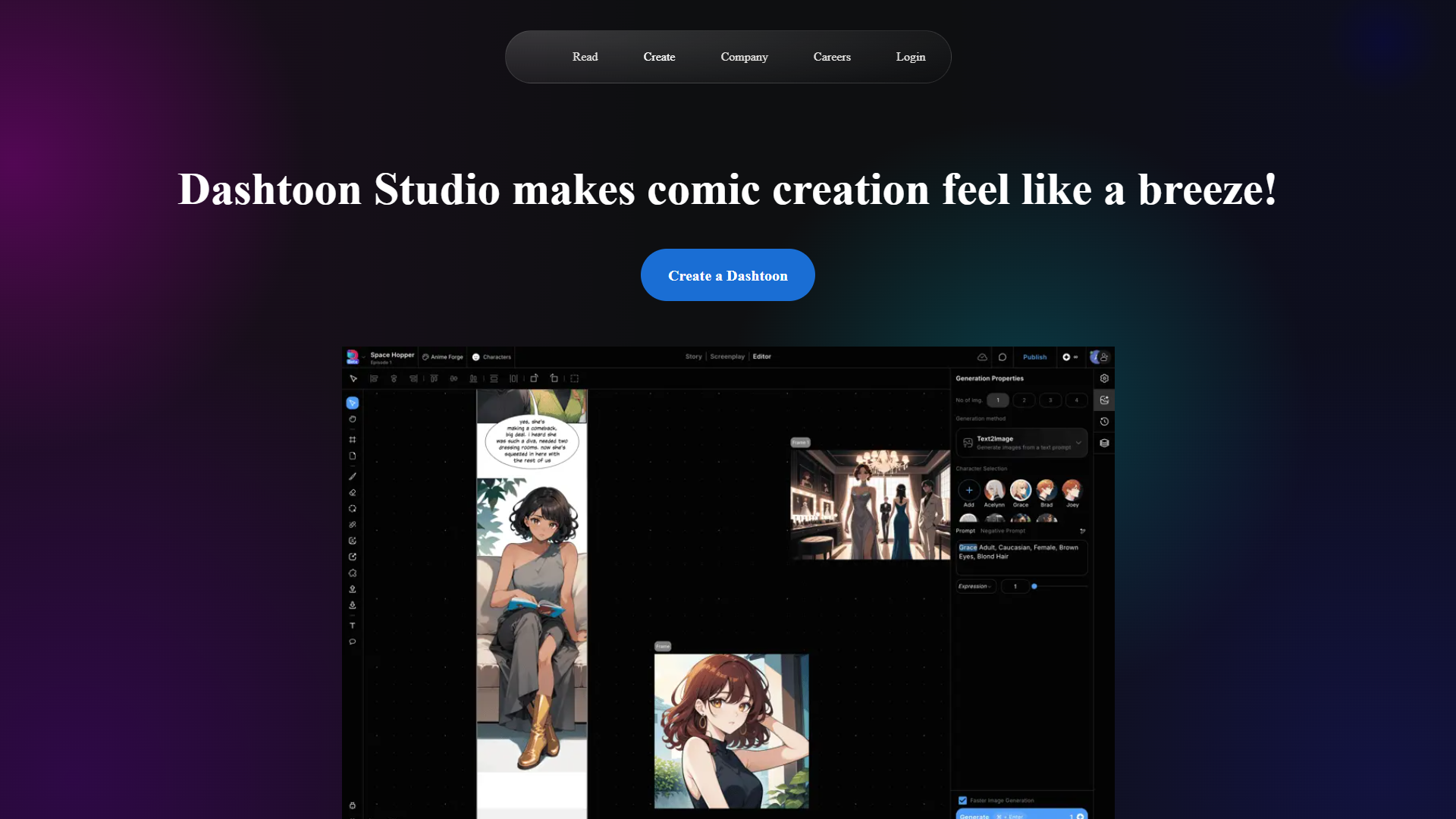Screen dimensions: 1456x819
Task: Click the prompt enhance icon beside Negative Prompt
Action: coord(1082,531)
